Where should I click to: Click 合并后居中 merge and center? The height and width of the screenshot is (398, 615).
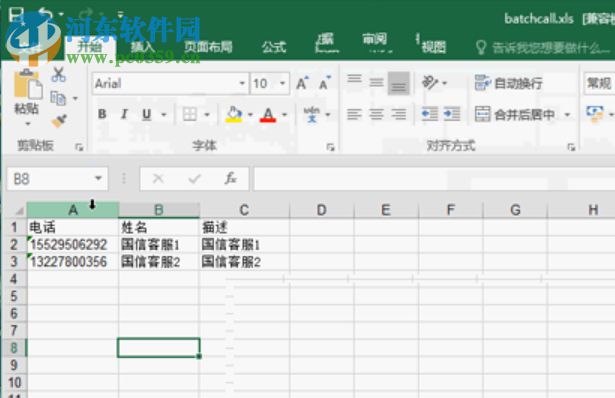[515, 114]
